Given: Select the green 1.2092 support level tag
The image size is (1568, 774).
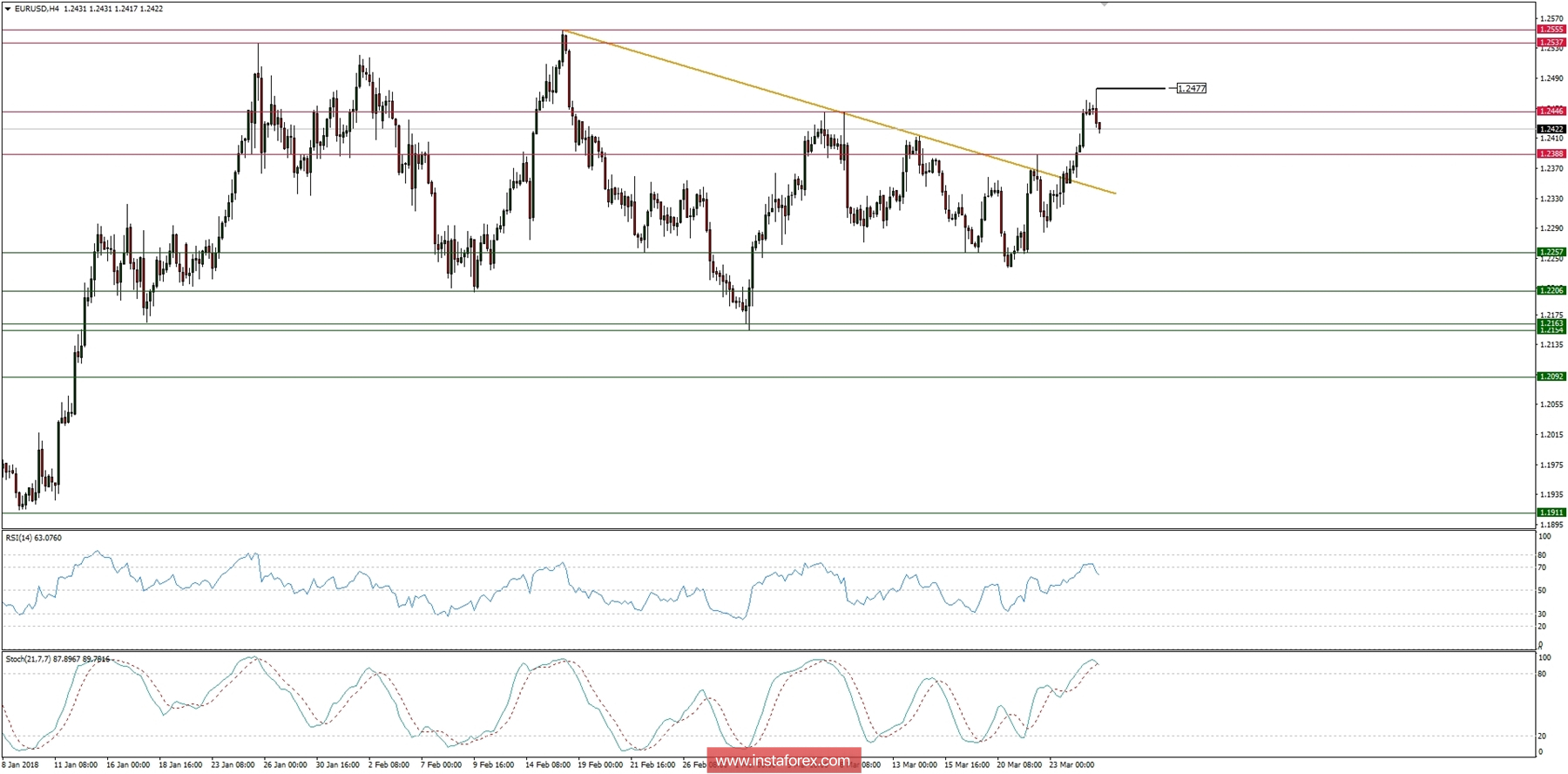Looking at the screenshot, I should (1551, 377).
